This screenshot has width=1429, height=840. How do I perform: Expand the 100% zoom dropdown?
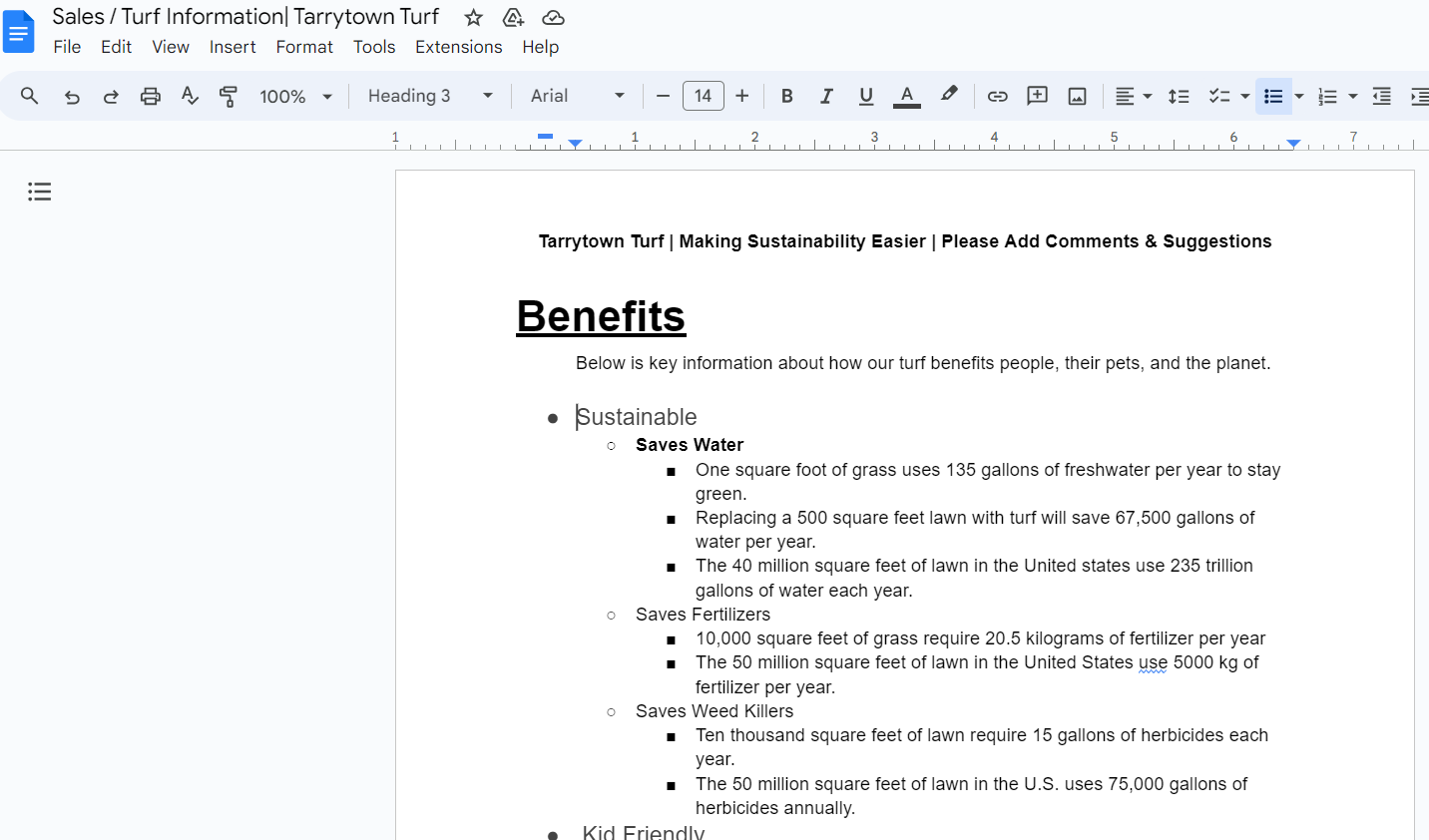pyautogui.click(x=295, y=96)
